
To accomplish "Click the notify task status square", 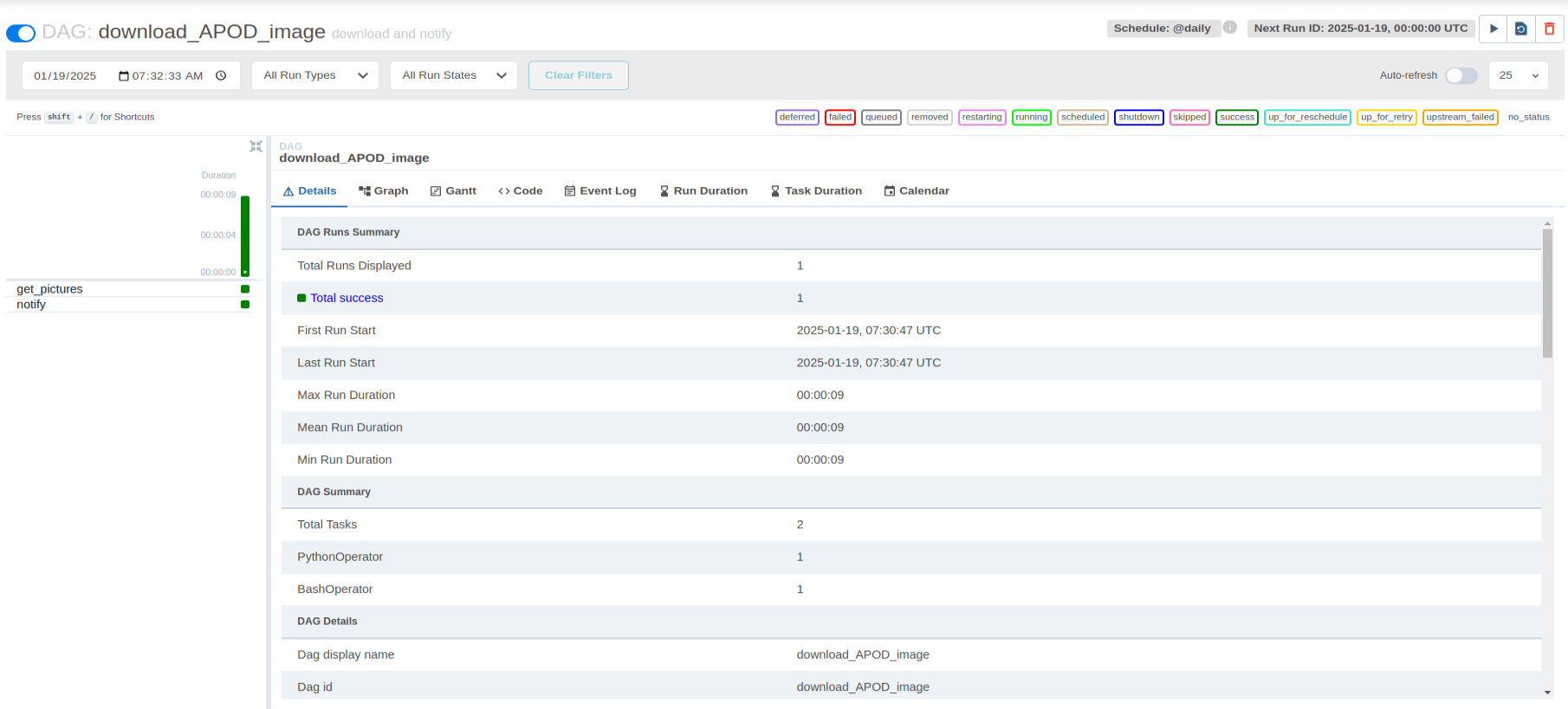I will [x=245, y=305].
